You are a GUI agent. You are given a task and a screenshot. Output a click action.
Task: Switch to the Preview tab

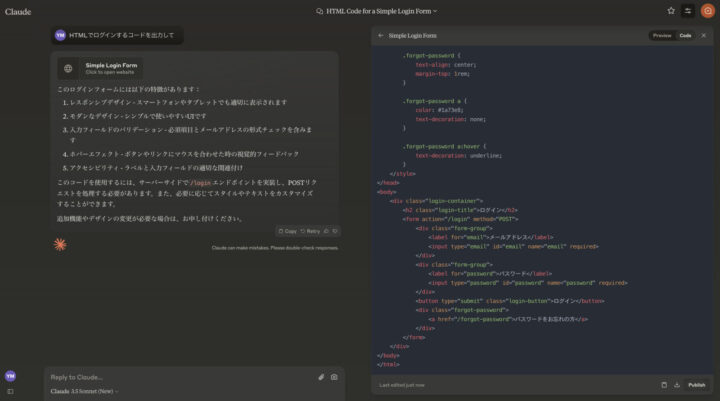pyautogui.click(x=661, y=35)
